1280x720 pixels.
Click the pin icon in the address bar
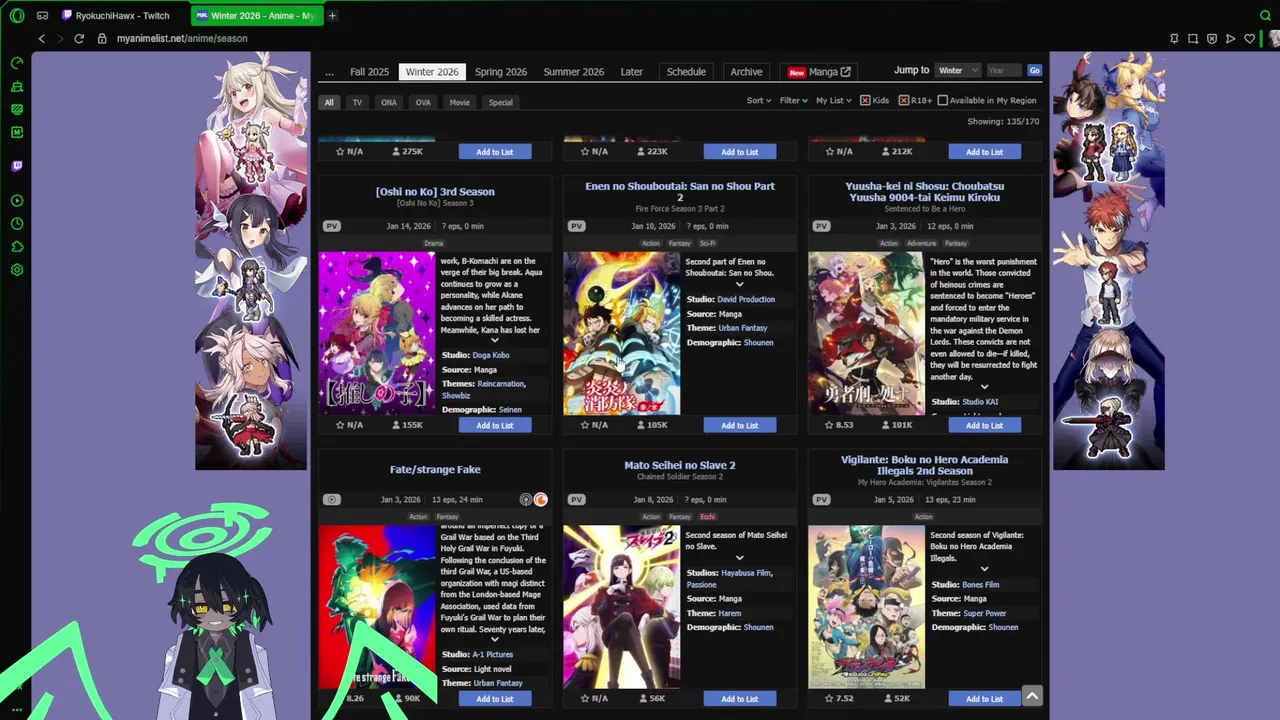pos(1174,38)
